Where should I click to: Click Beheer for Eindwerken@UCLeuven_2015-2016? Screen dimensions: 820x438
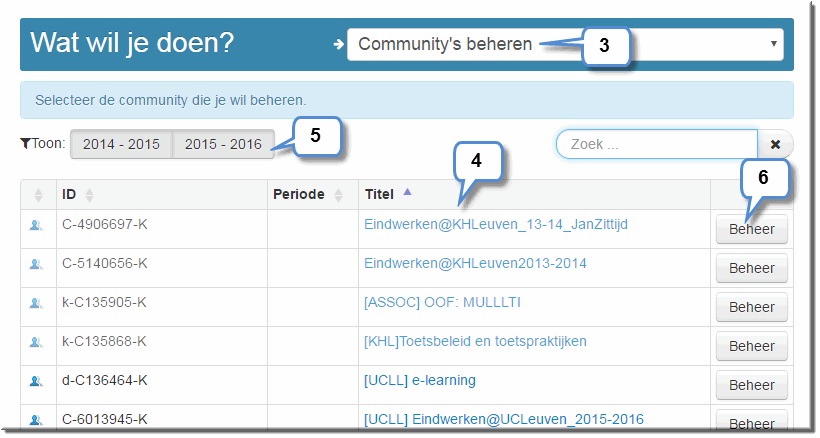tap(751, 421)
